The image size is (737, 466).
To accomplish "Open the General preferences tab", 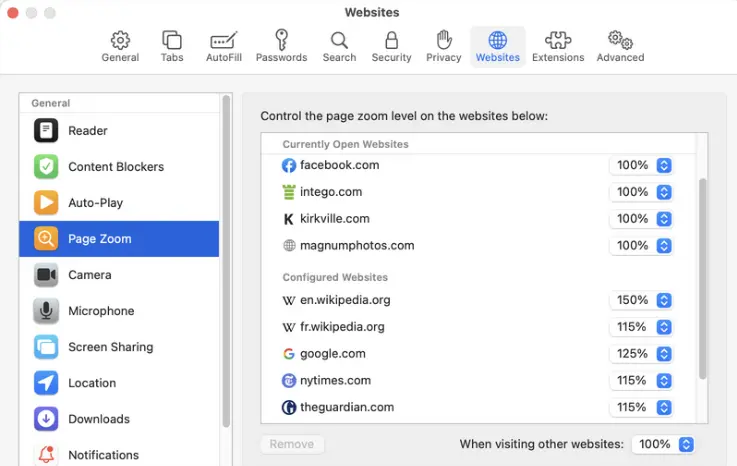I will click(x=120, y=46).
